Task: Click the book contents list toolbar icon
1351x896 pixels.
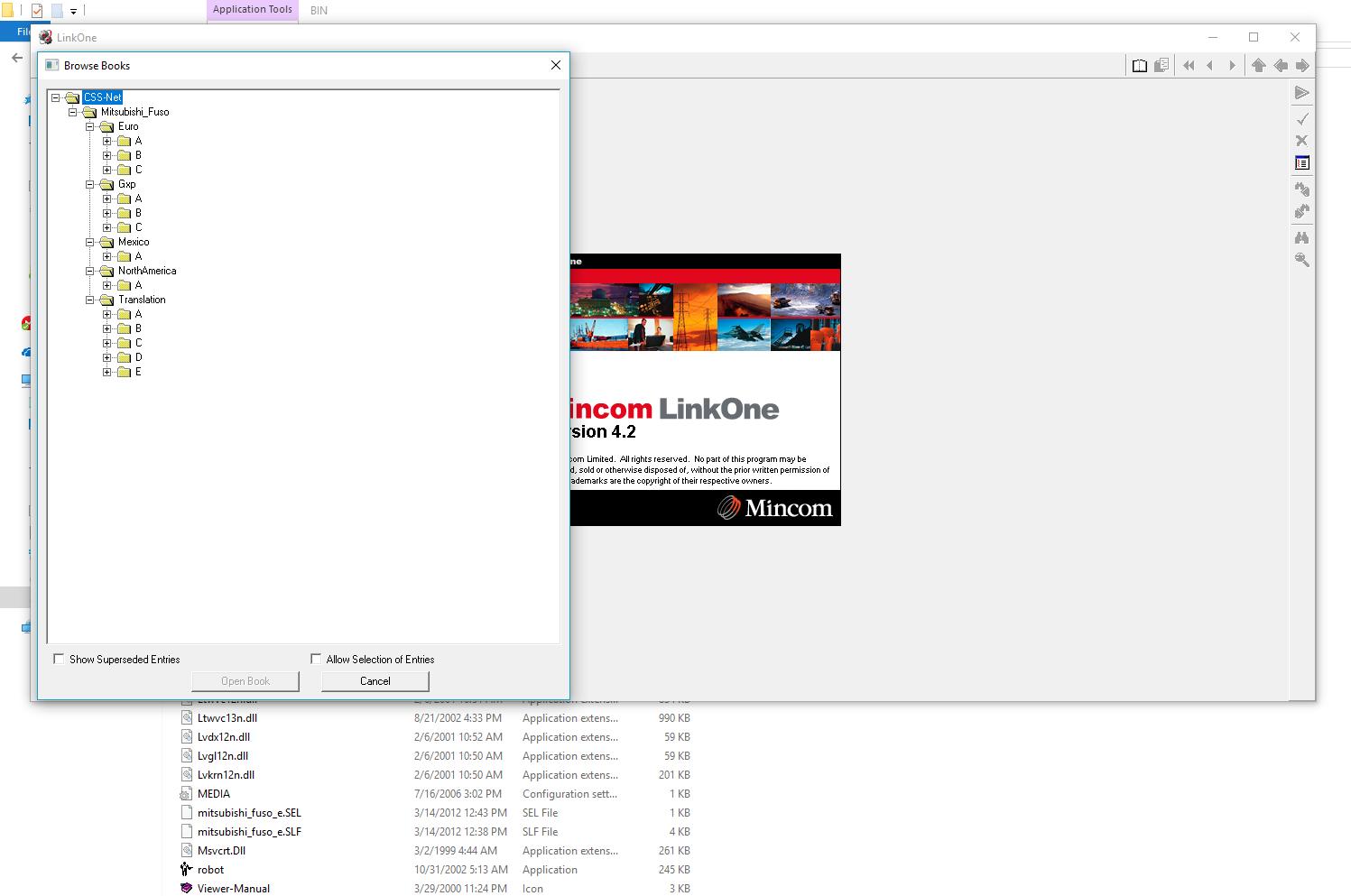Action: (x=1161, y=66)
